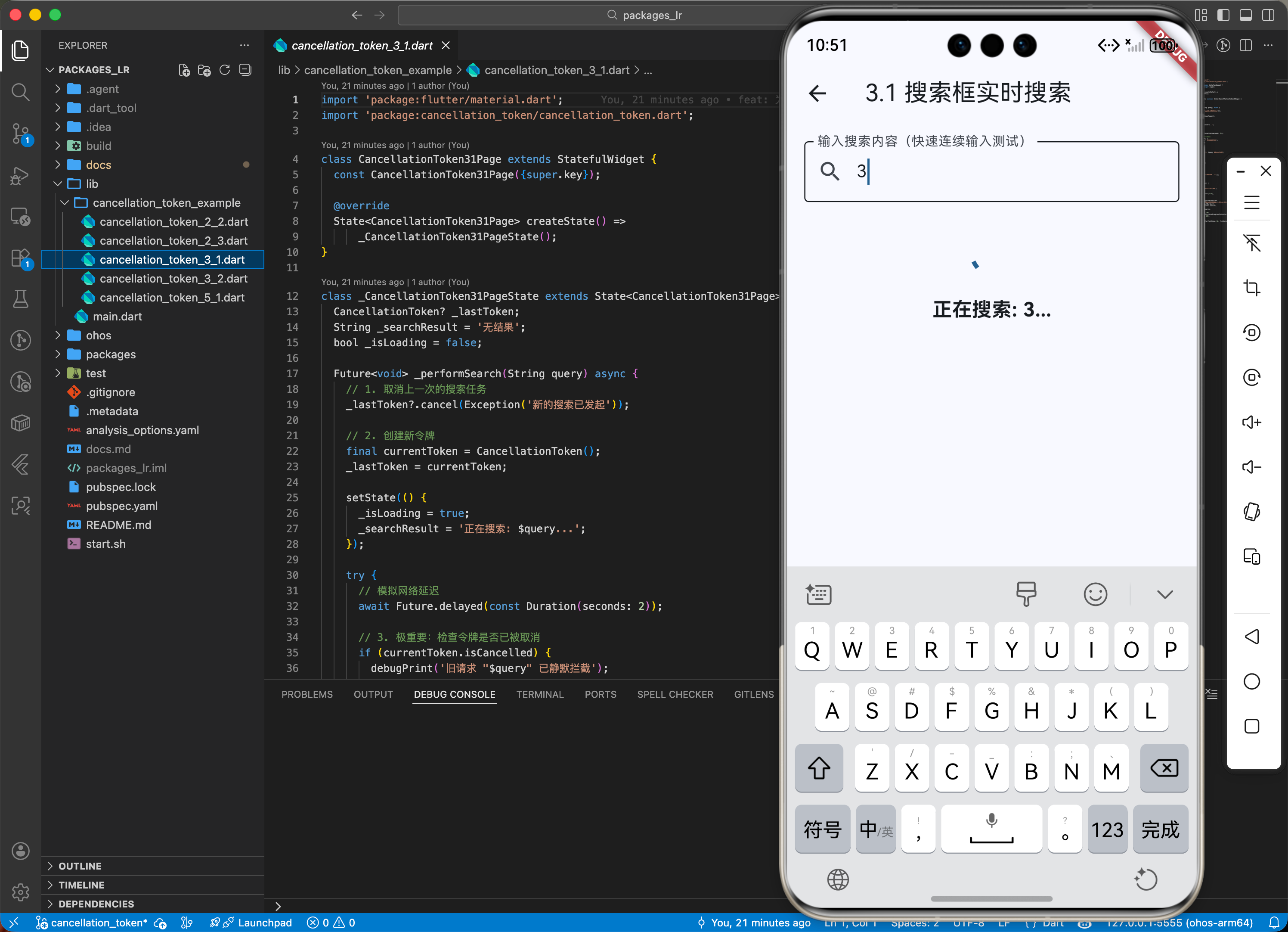Collapse the cancellation_token_example folder
The height and width of the screenshot is (932, 1288).
point(167,203)
